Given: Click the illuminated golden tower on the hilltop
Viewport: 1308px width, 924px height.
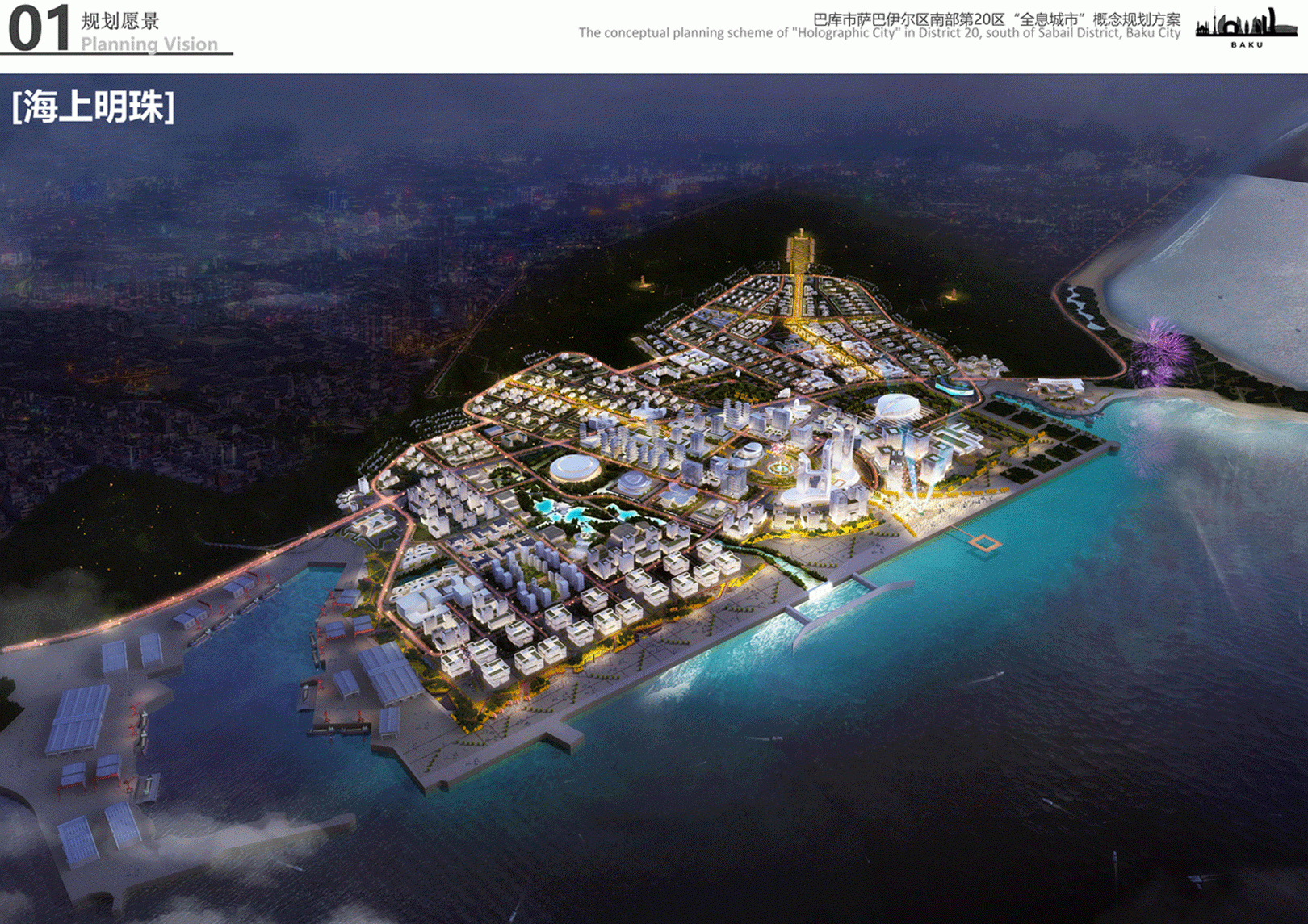Looking at the screenshot, I should [799, 250].
